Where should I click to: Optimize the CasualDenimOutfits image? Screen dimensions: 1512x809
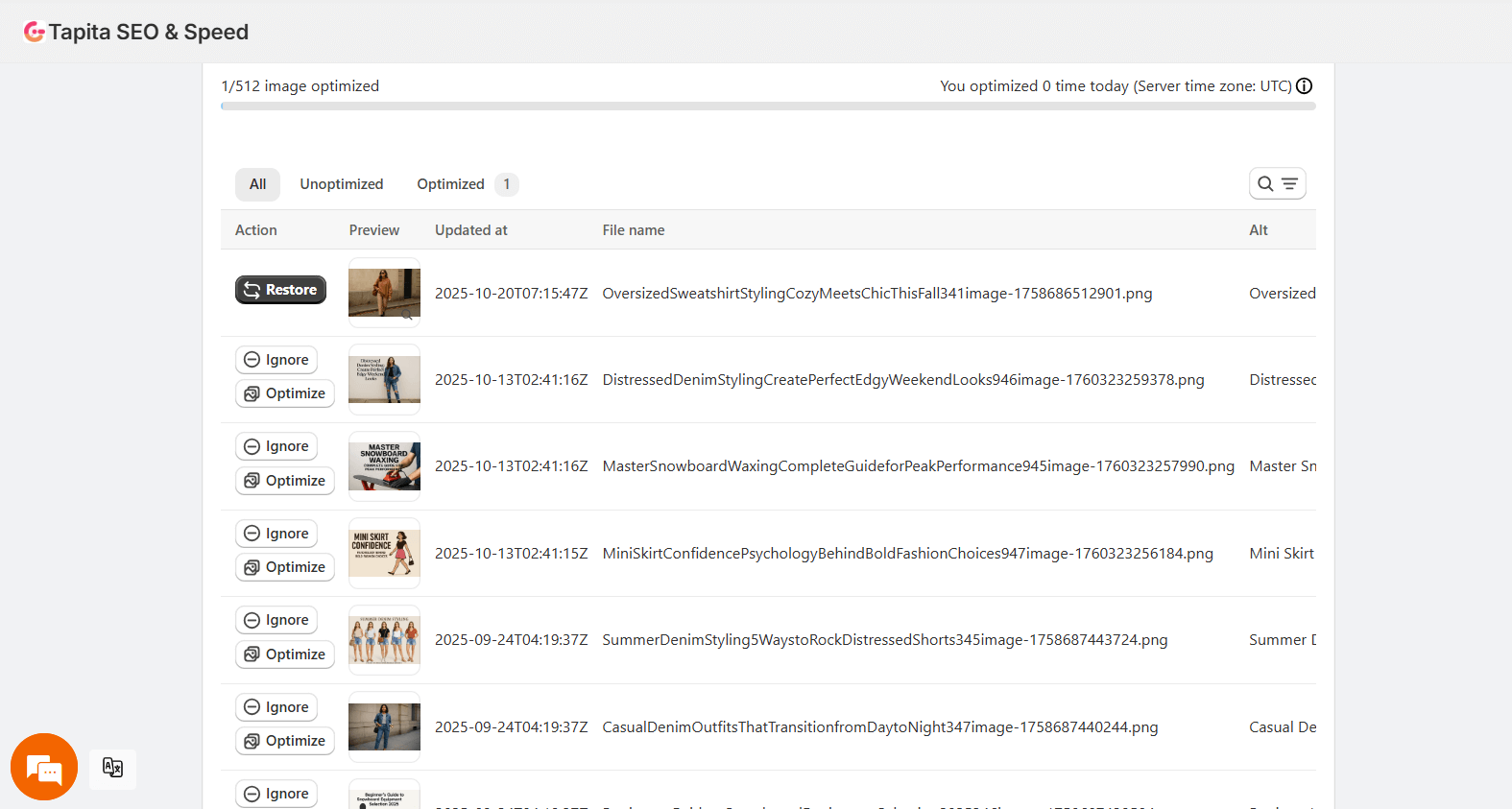click(284, 741)
